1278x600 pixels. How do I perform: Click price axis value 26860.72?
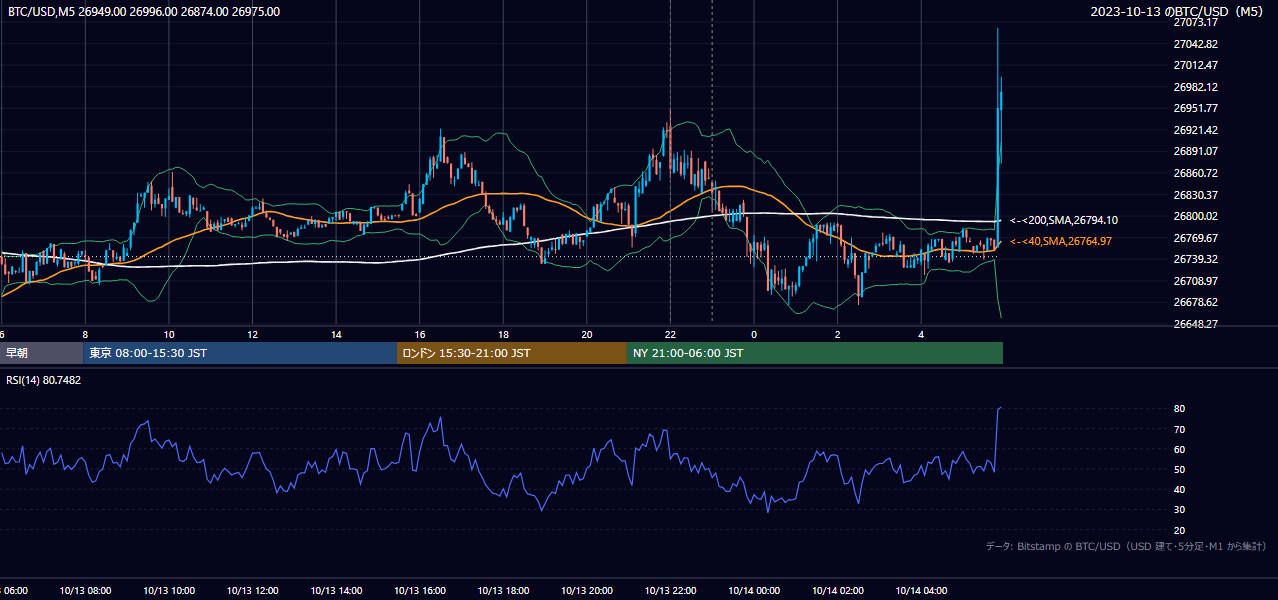(1195, 173)
